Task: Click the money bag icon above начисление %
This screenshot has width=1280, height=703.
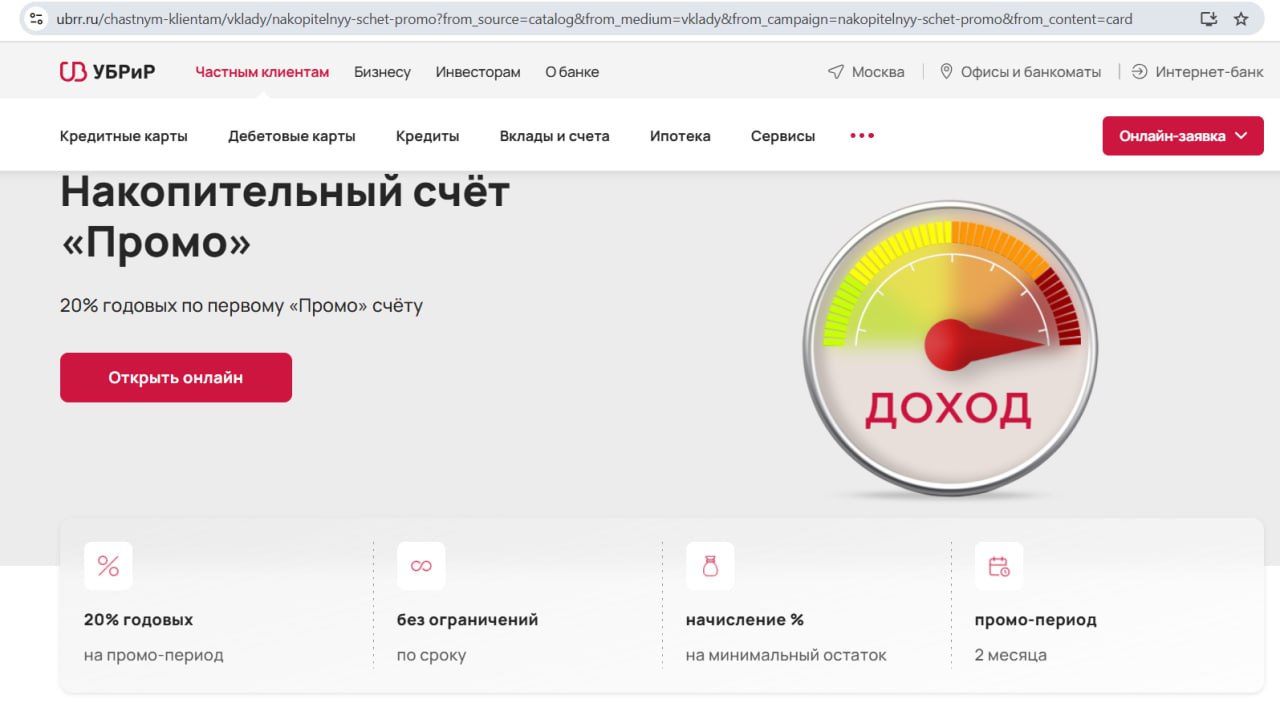Action: point(710,566)
